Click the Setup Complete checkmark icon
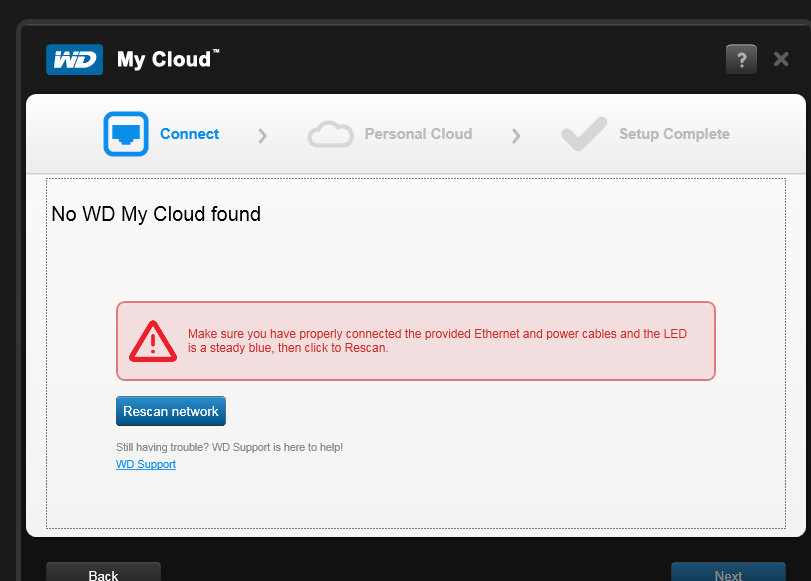 pos(583,134)
